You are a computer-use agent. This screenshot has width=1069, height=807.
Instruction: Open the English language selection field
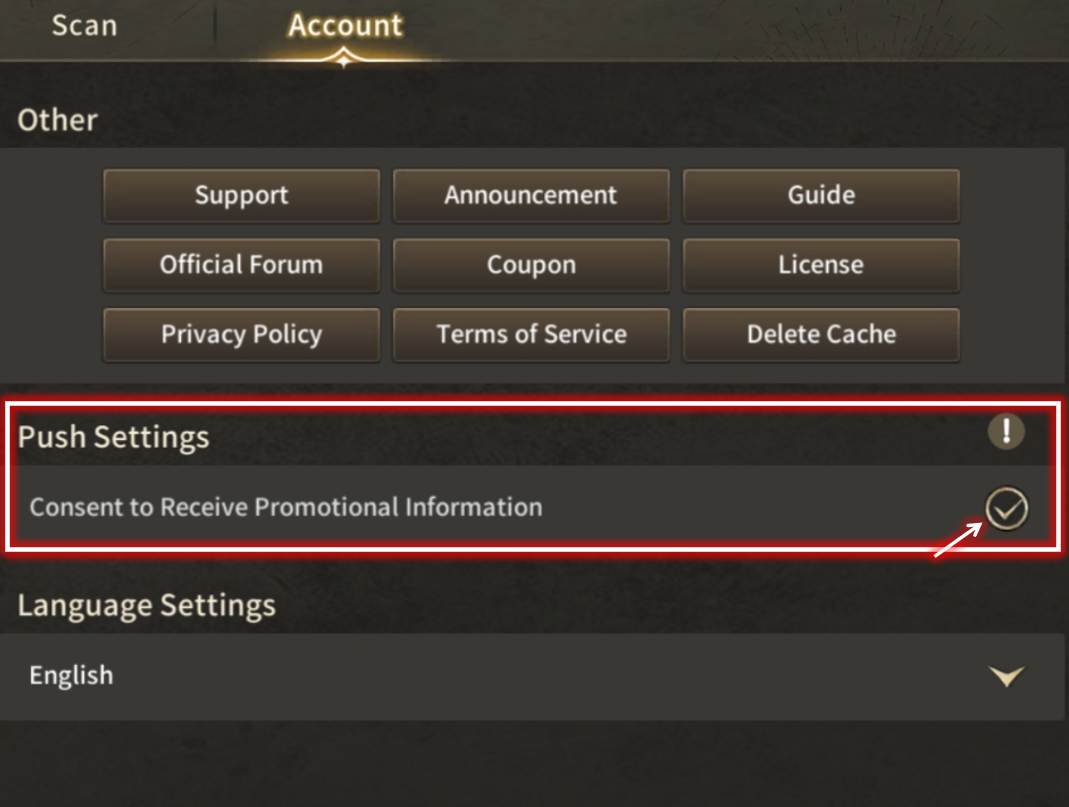(532, 676)
